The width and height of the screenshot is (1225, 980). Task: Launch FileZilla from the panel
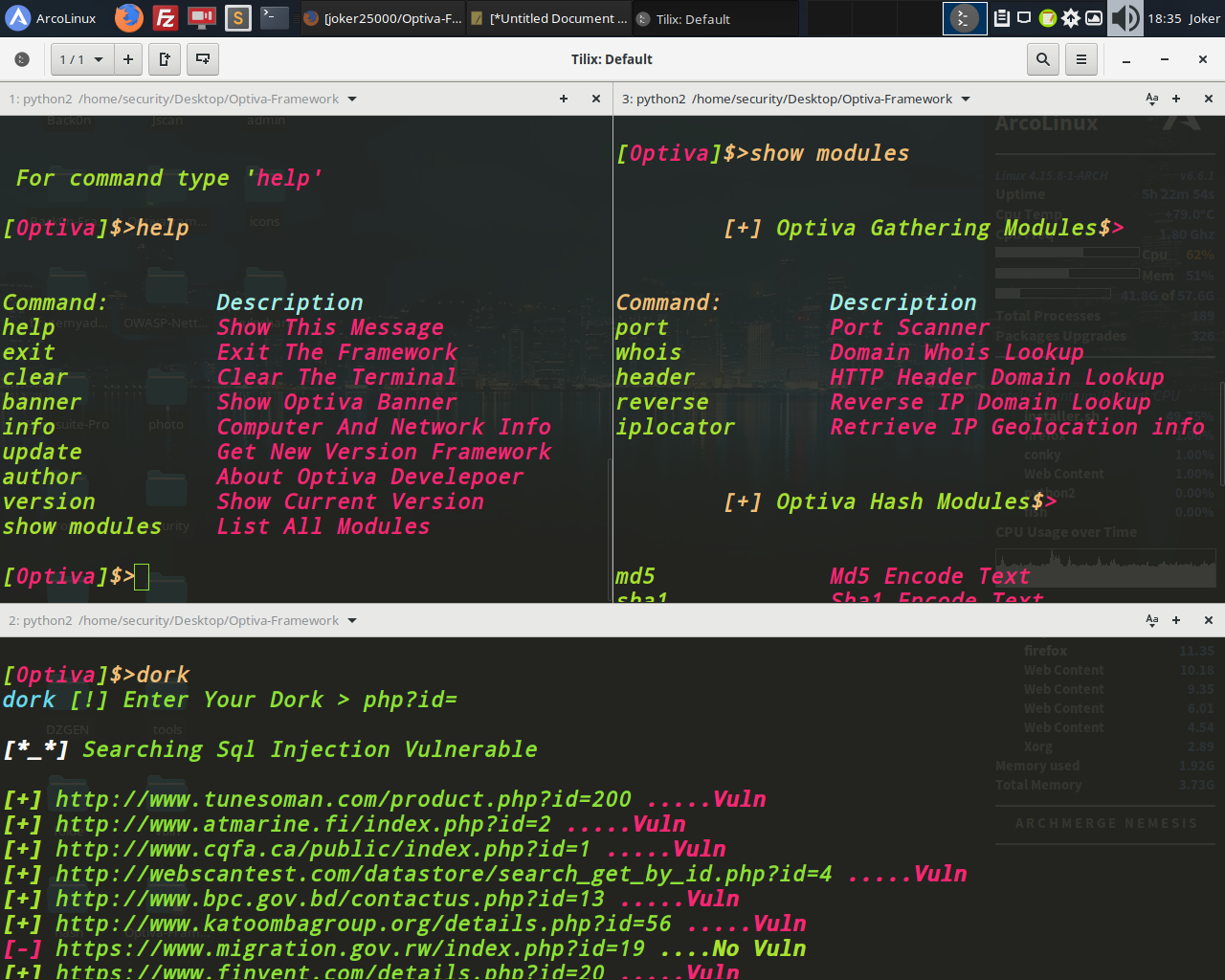coord(166,17)
